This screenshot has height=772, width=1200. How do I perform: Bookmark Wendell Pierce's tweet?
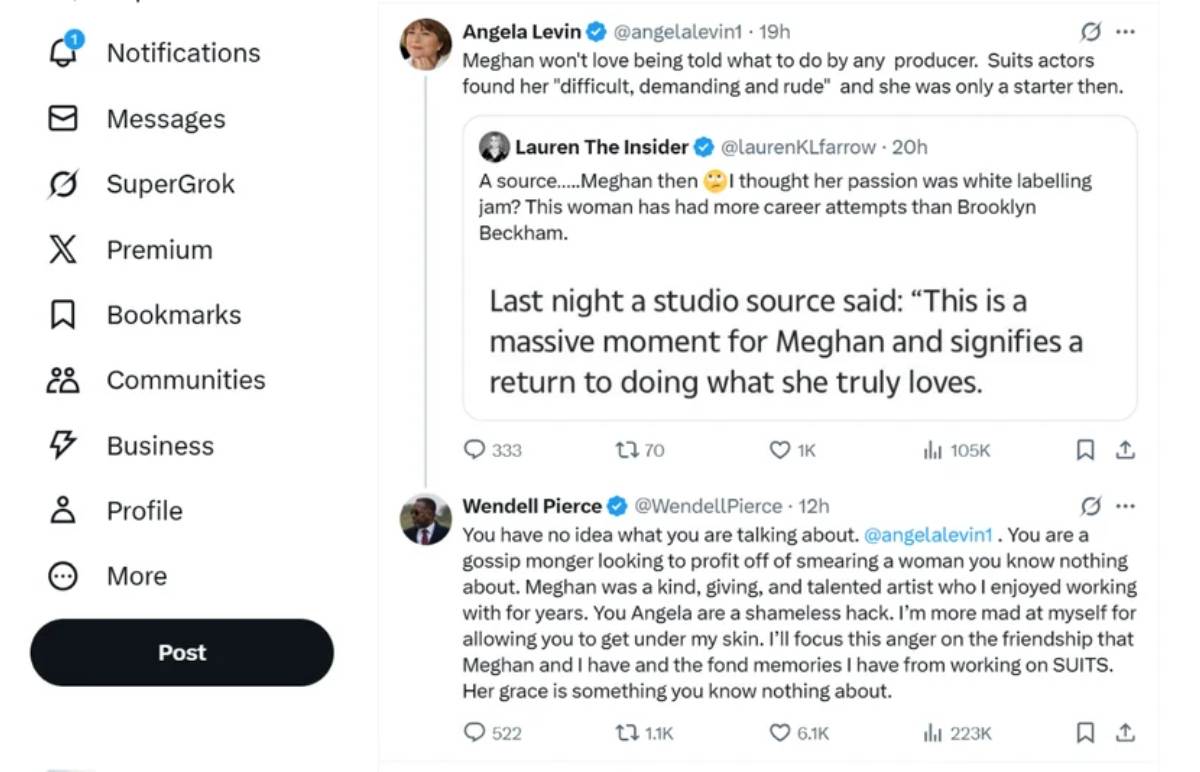(1085, 733)
